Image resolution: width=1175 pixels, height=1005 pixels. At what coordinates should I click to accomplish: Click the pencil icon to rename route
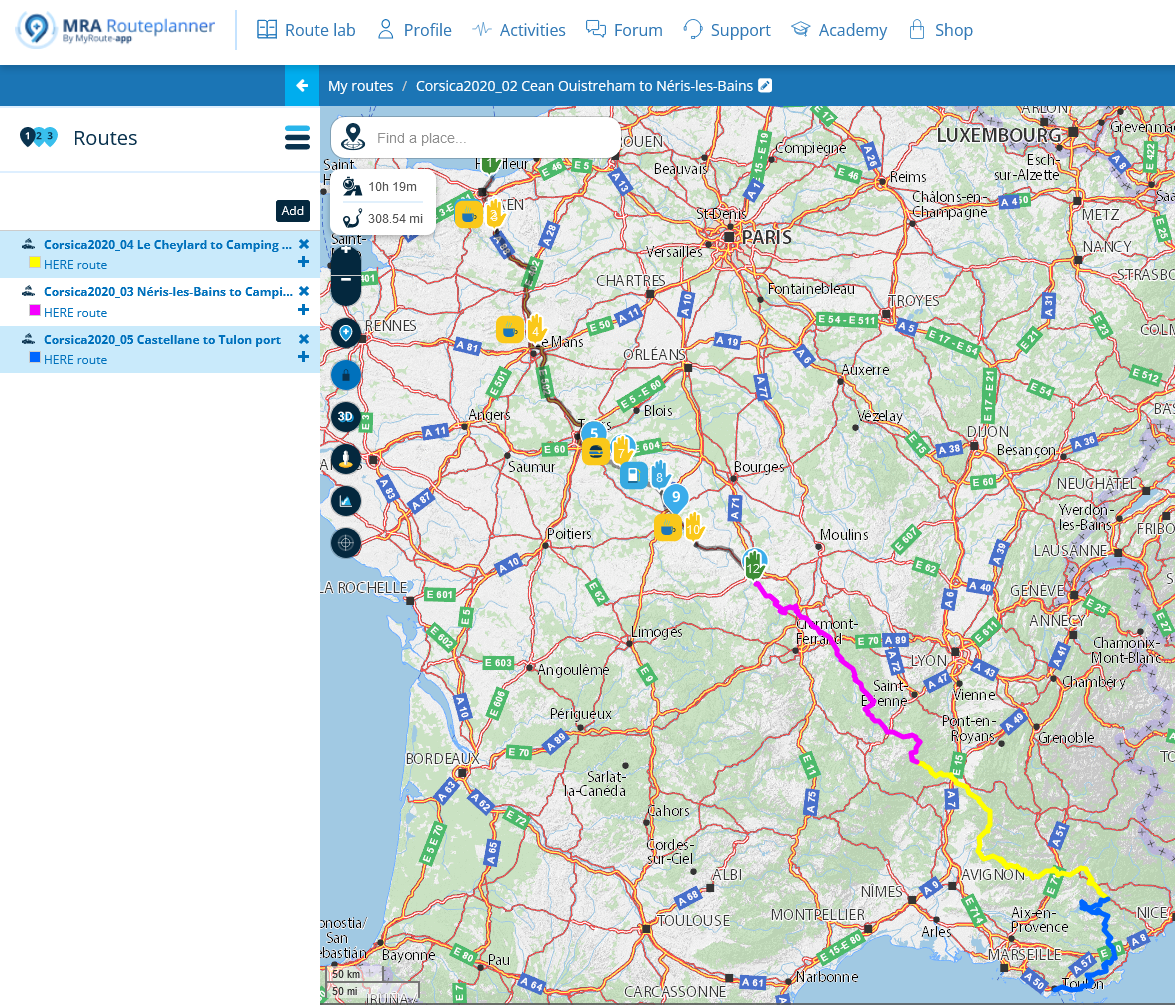click(765, 86)
